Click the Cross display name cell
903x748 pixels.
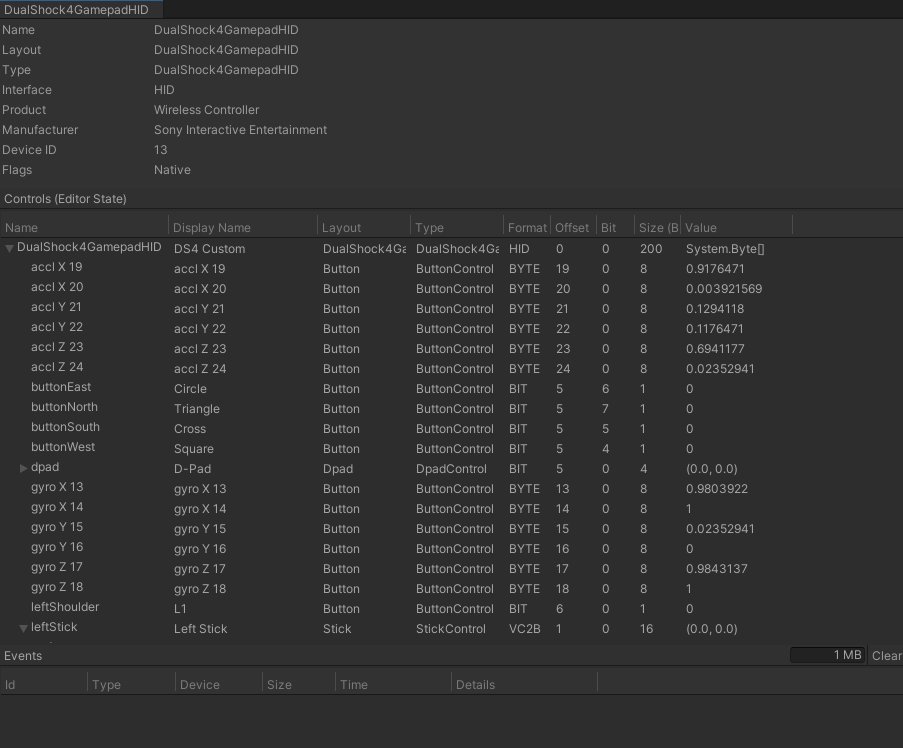point(190,429)
